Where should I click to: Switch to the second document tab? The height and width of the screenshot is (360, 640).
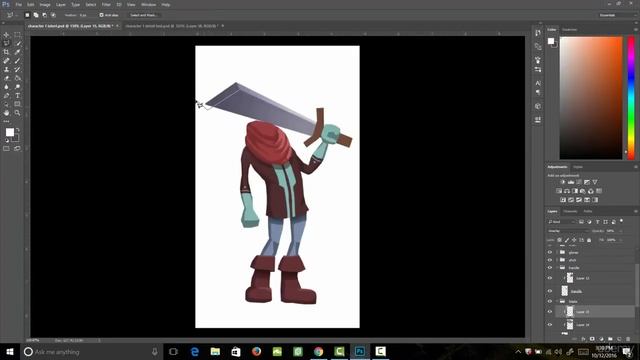tap(171, 26)
